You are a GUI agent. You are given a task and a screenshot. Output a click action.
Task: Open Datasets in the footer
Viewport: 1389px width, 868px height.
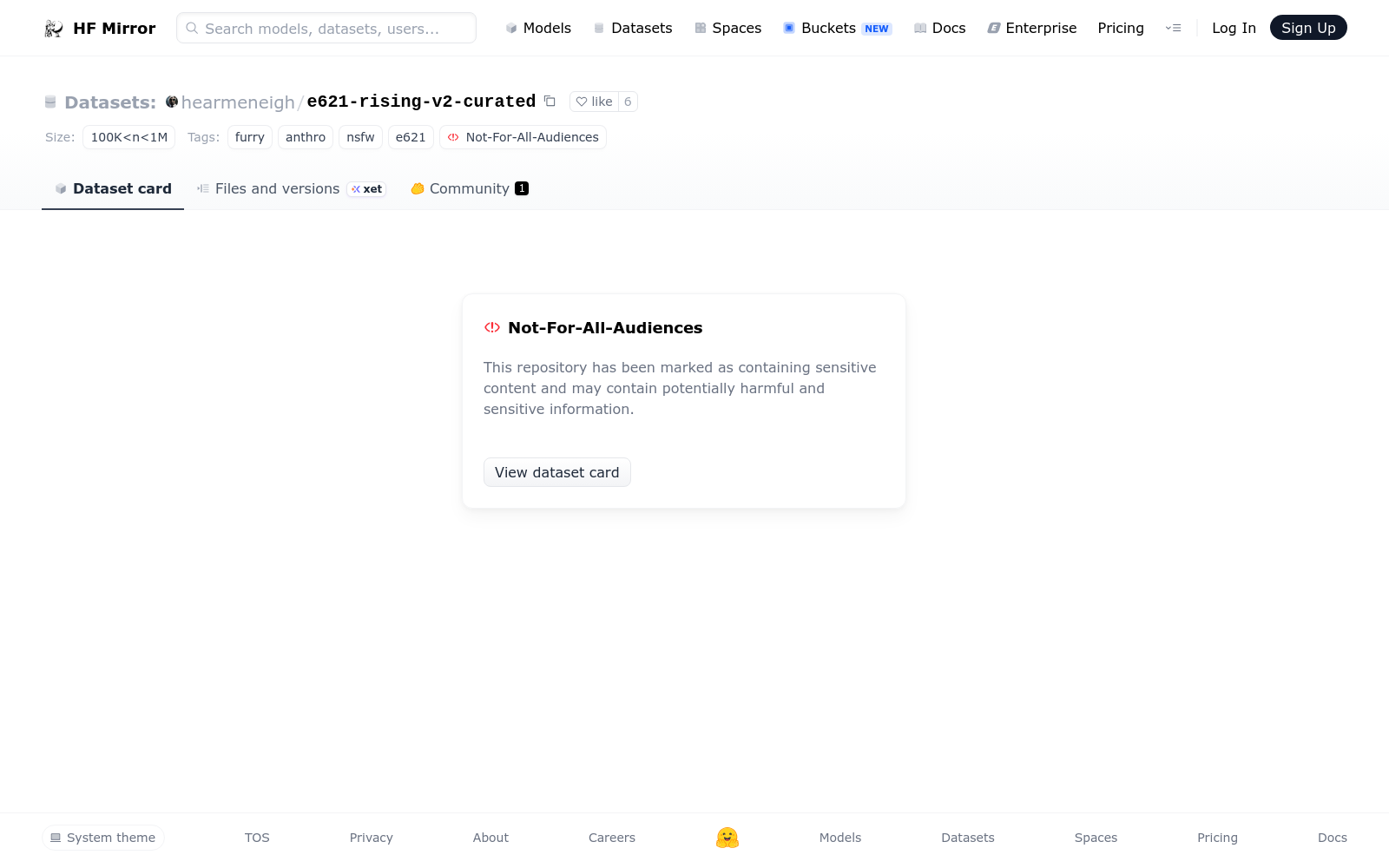pyautogui.click(x=968, y=838)
